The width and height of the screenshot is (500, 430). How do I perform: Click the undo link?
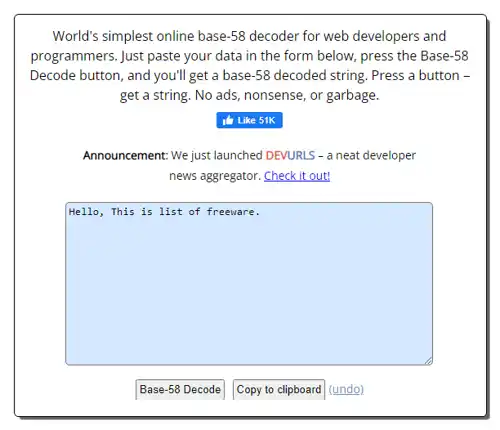pos(346,389)
